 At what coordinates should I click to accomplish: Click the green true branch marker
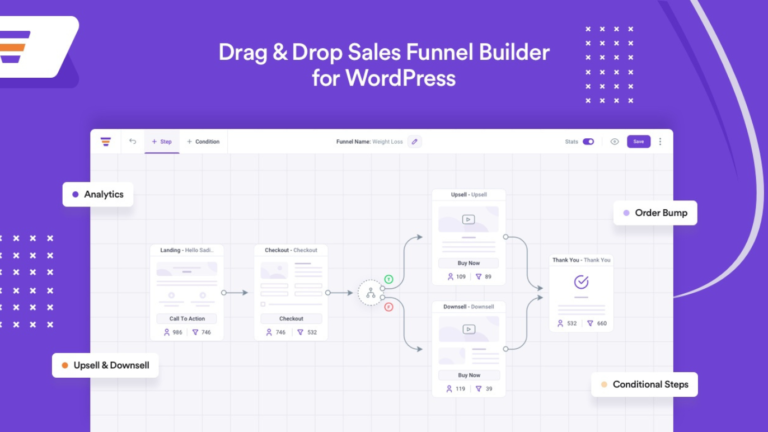point(388,279)
